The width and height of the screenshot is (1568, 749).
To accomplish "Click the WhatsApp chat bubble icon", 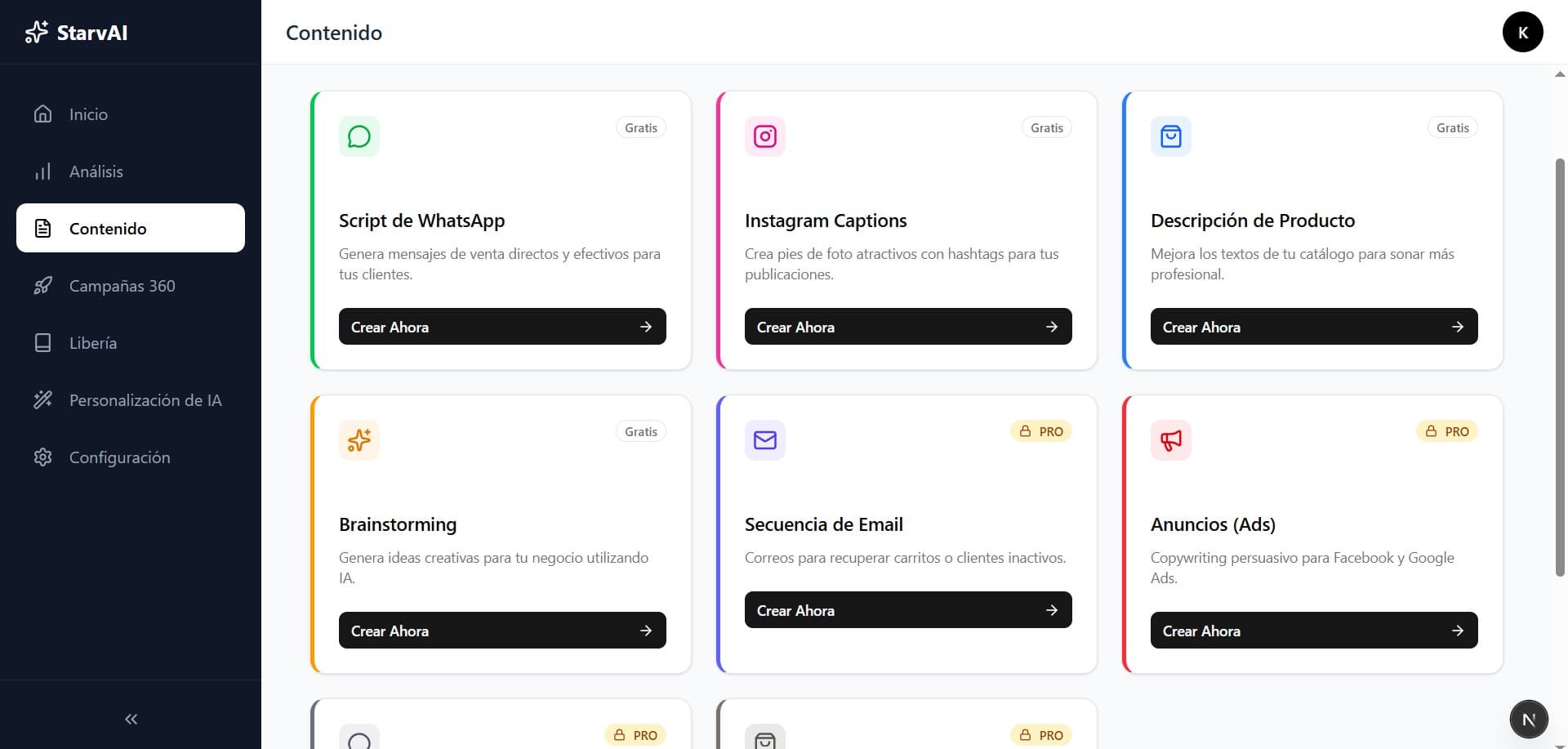I will coord(359,136).
